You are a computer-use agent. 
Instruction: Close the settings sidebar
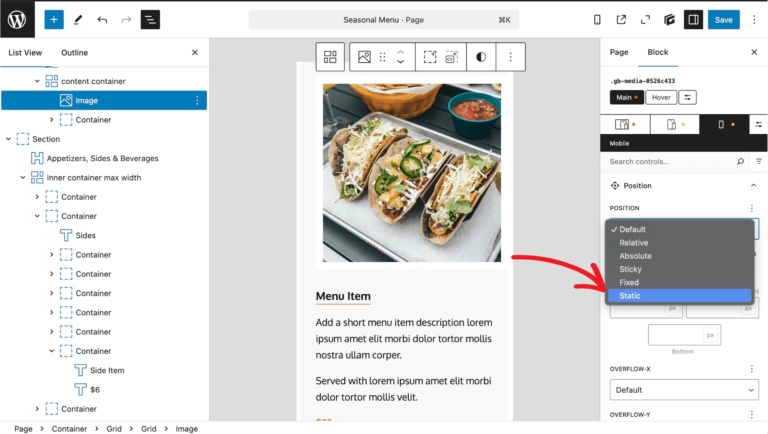tap(754, 52)
